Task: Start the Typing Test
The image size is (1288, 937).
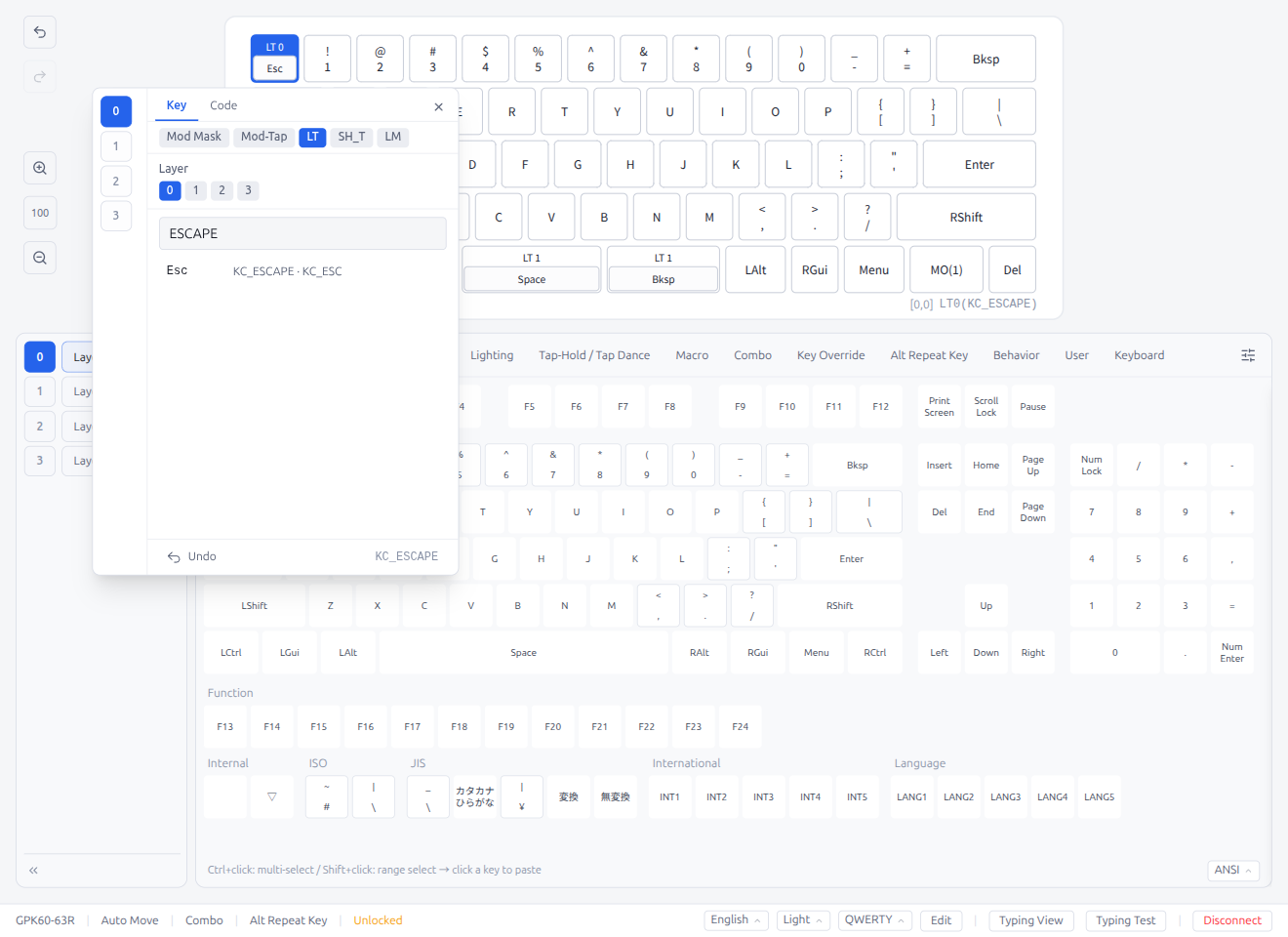Action: 1125,920
